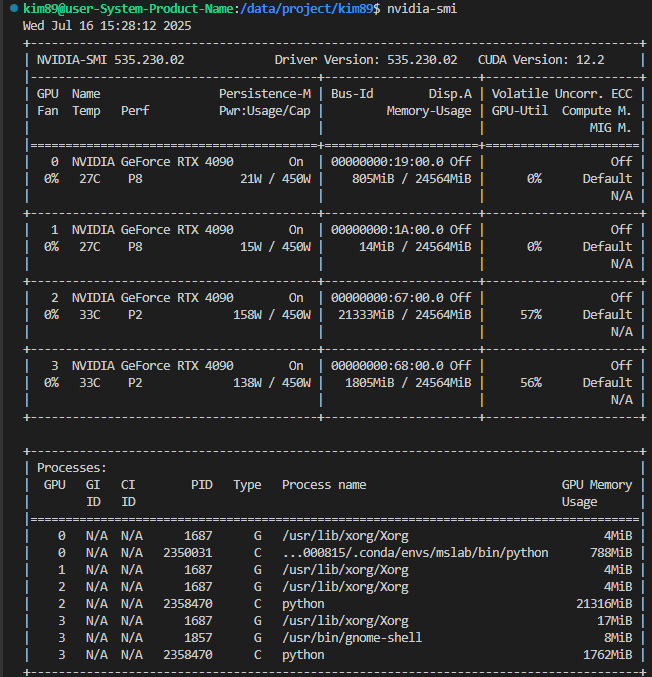The image size is (652, 677).
Task: Click the Memory-Usage header
Action: (x=429, y=111)
